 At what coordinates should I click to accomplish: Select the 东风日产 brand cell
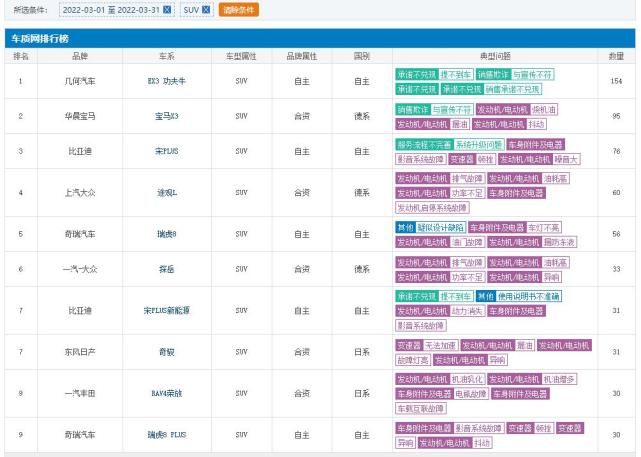click(x=80, y=352)
